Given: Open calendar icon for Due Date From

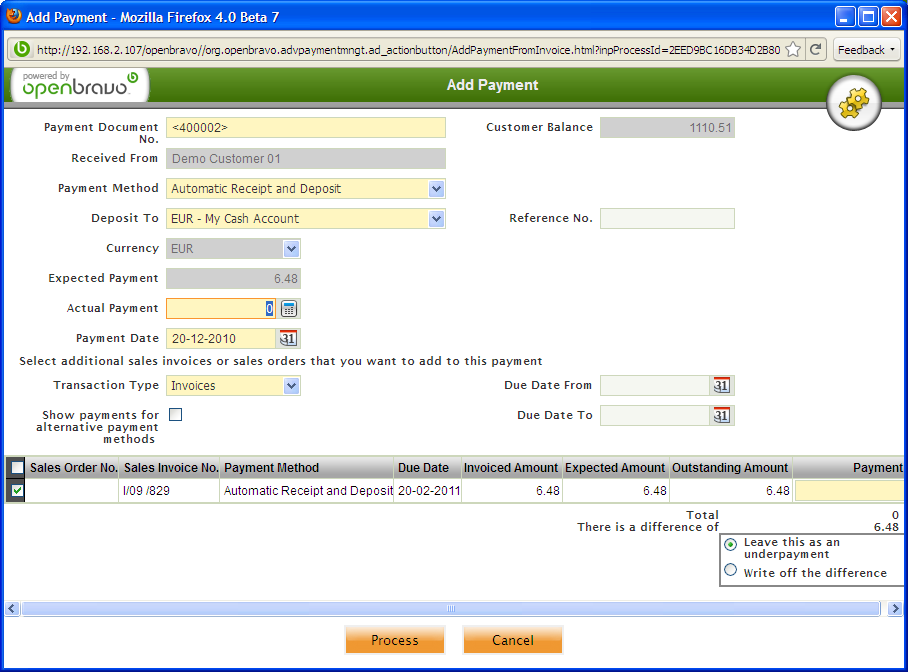Looking at the screenshot, I should click(722, 386).
